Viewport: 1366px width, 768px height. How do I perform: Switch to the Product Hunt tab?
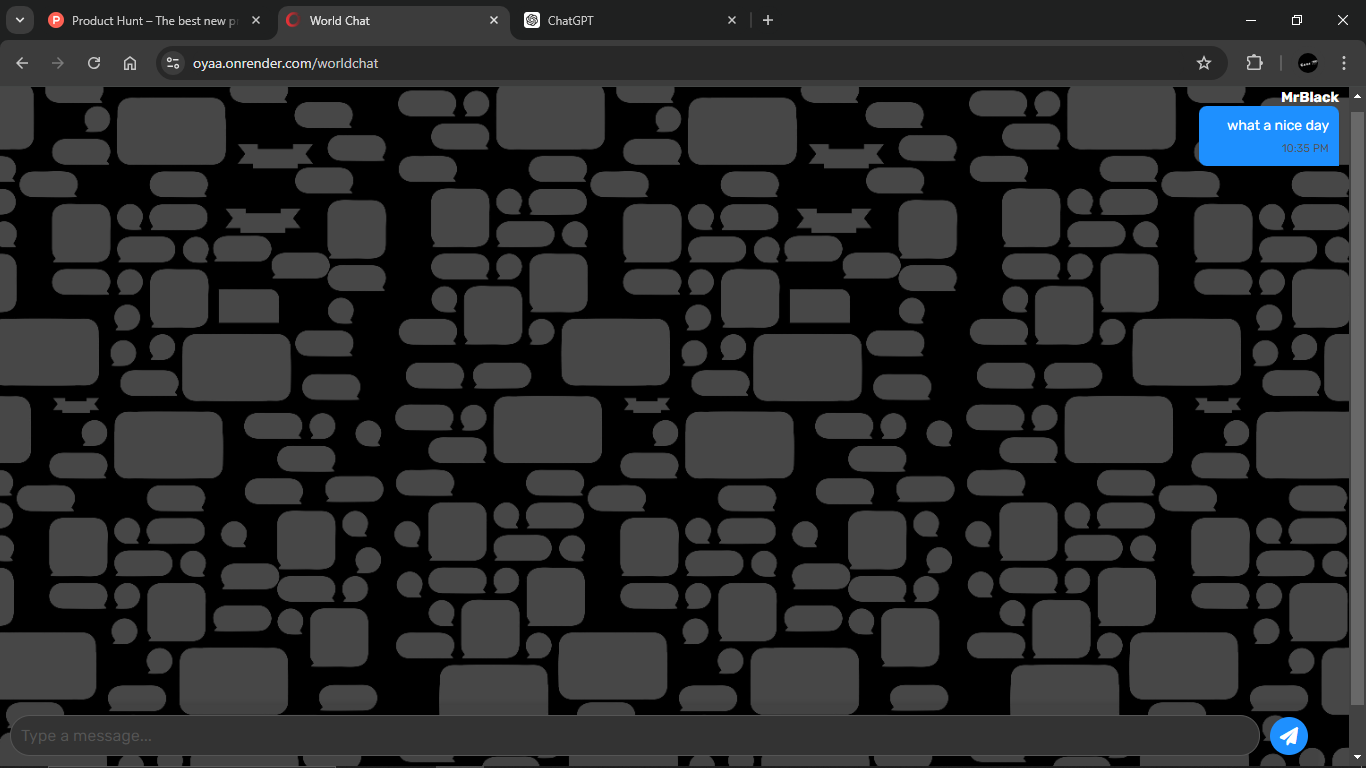coord(155,20)
